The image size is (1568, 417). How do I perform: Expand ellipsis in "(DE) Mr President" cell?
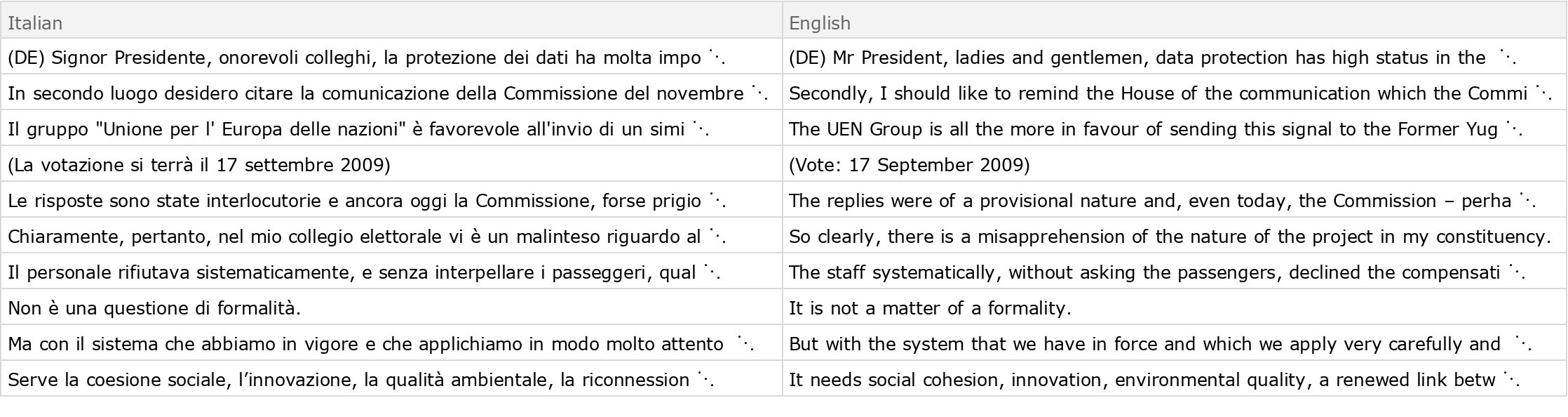pyautogui.click(x=1508, y=58)
